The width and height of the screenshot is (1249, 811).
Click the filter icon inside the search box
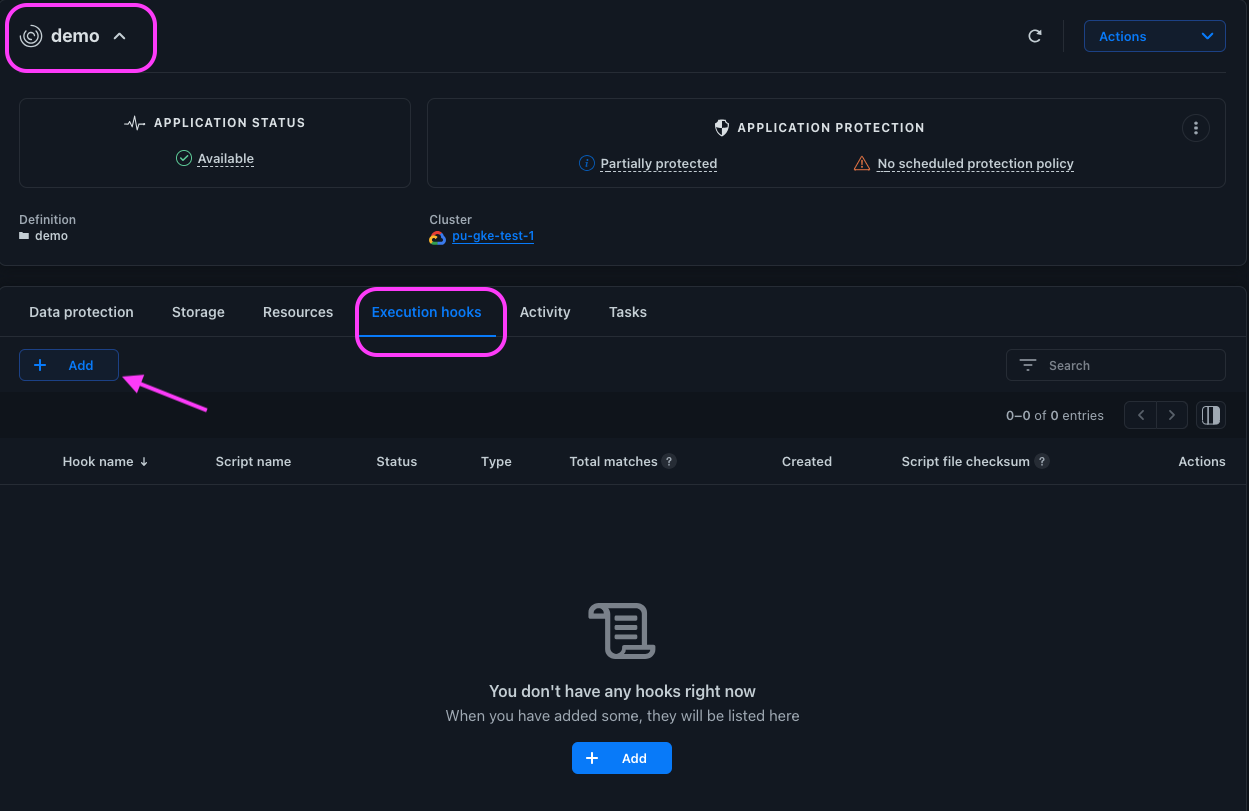tap(1027, 365)
